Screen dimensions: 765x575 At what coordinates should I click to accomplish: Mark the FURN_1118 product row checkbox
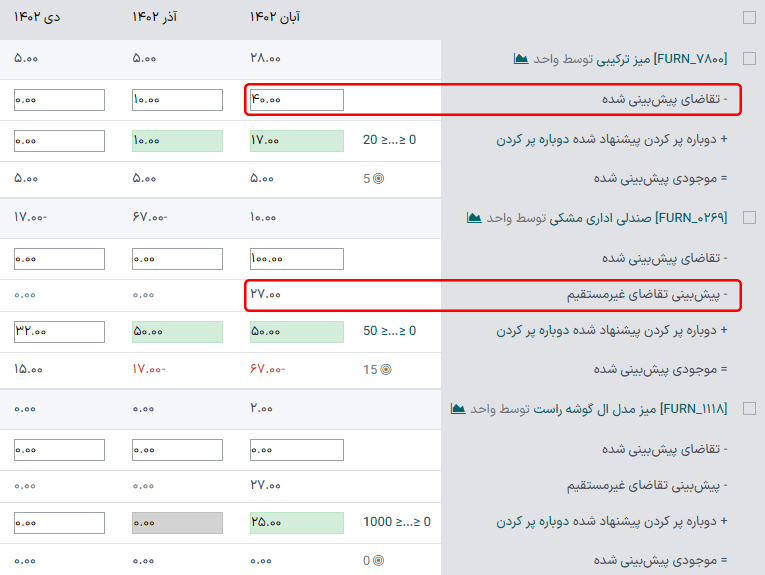(x=749, y=408)
